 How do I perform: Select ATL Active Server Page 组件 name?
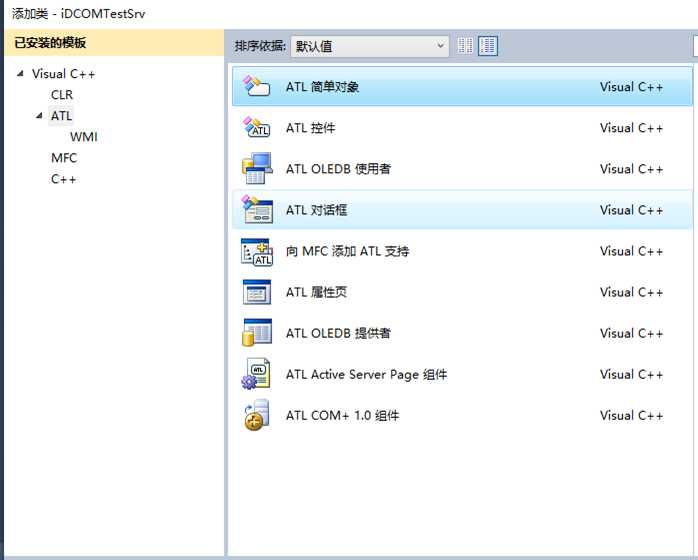(366, 374)
